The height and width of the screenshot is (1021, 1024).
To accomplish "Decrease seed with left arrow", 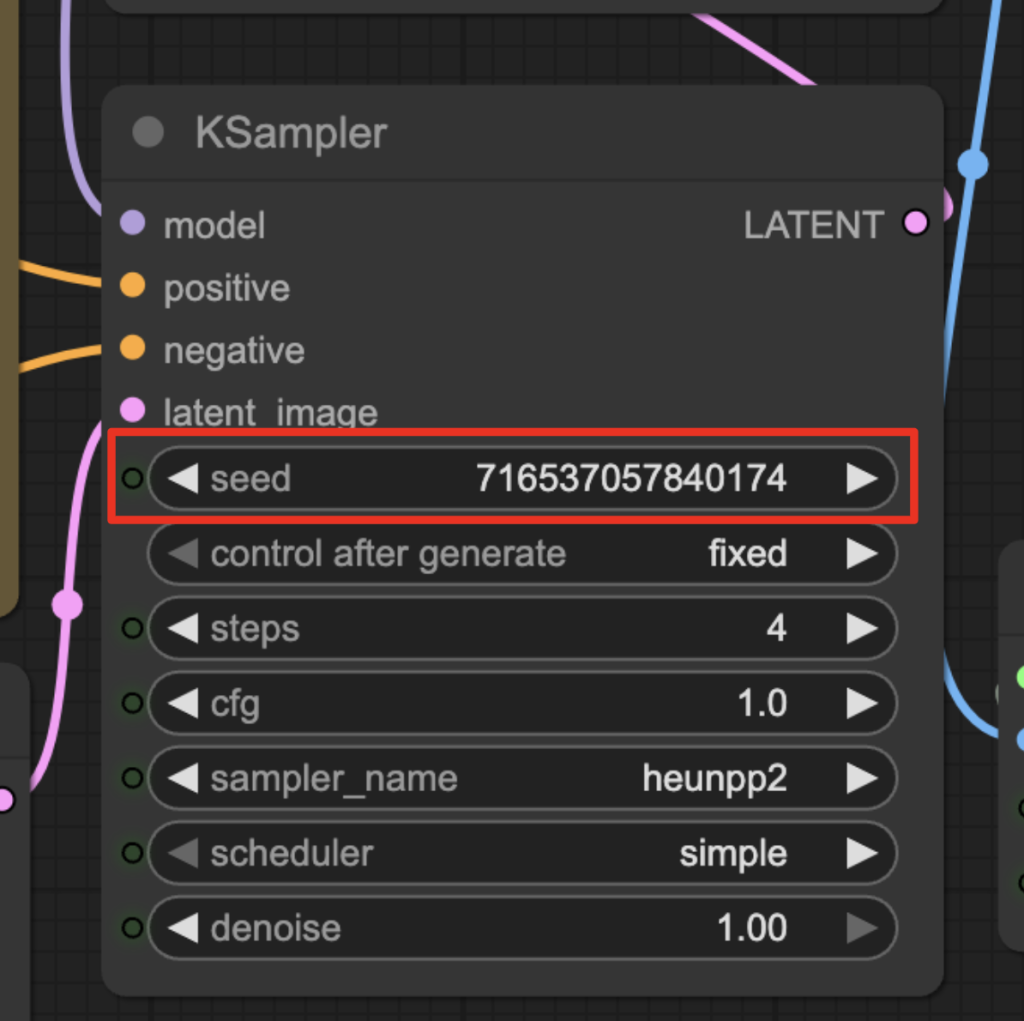I will [x=182, y=479].
